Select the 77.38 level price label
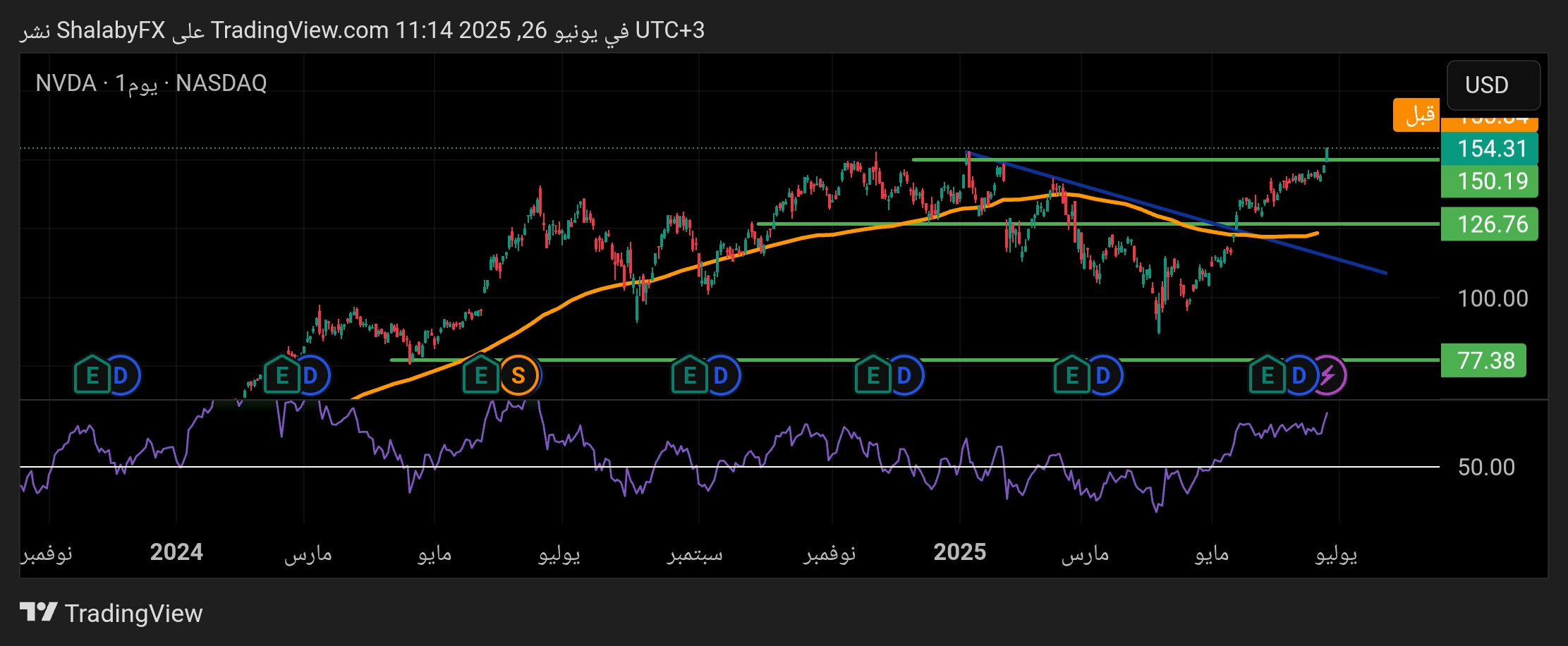This screenshot has width=1568, height=646. [x=1483, y=360]
